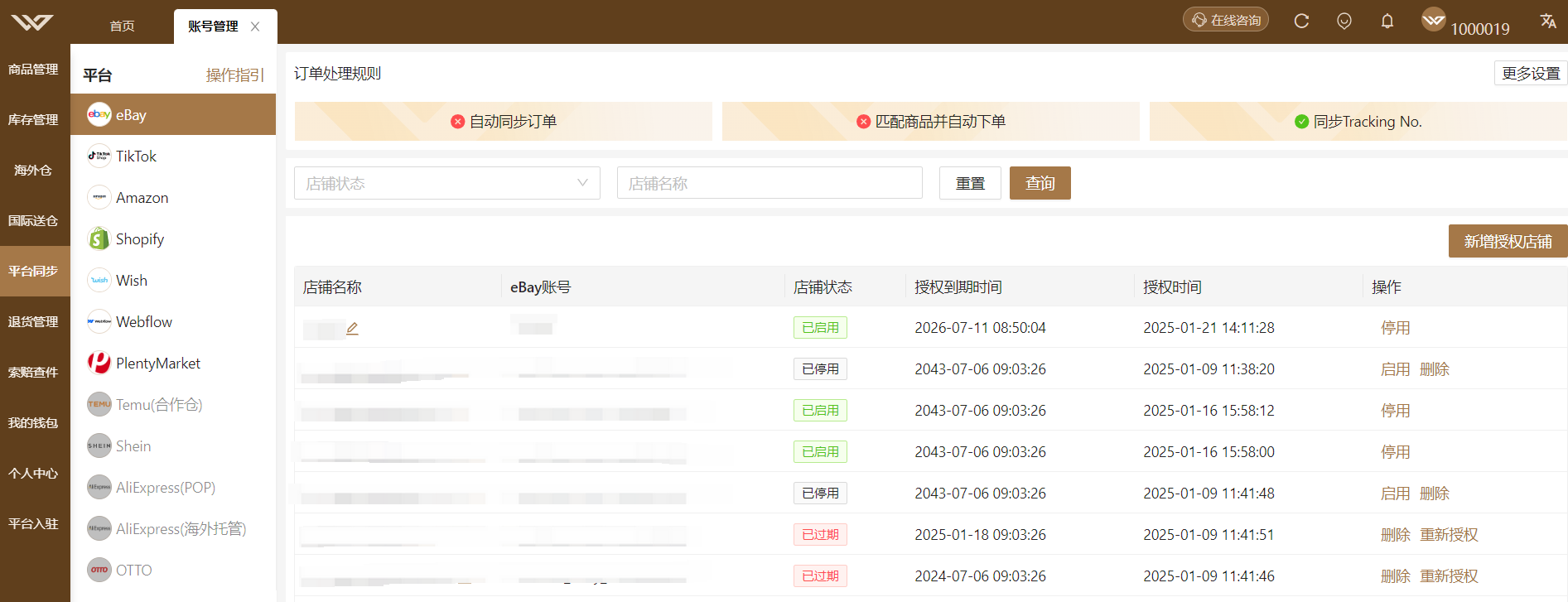Click account number 1000019

pos(1480,29)
